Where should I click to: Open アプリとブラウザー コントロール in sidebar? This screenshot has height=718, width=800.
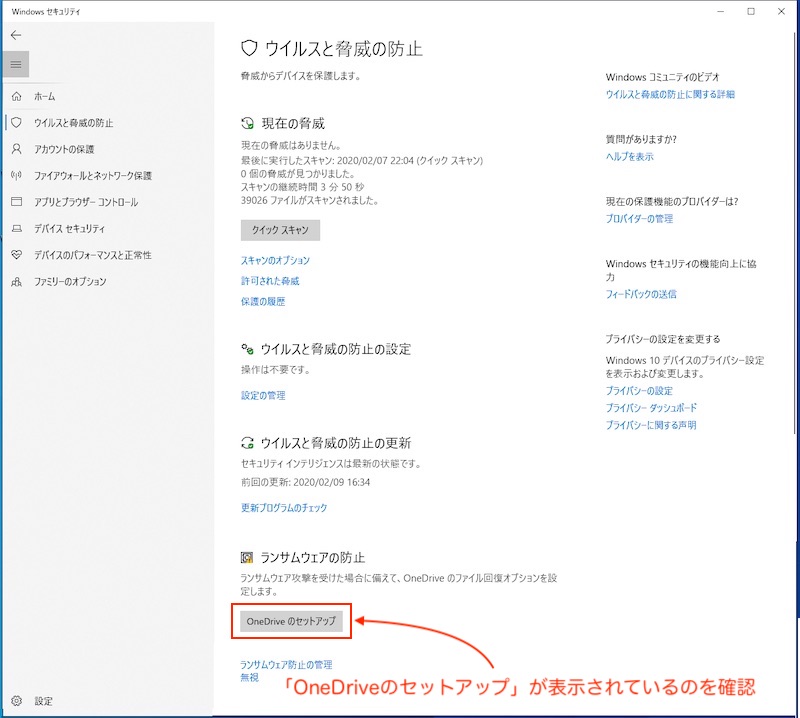pyautogui.click(x=86, y=202)
